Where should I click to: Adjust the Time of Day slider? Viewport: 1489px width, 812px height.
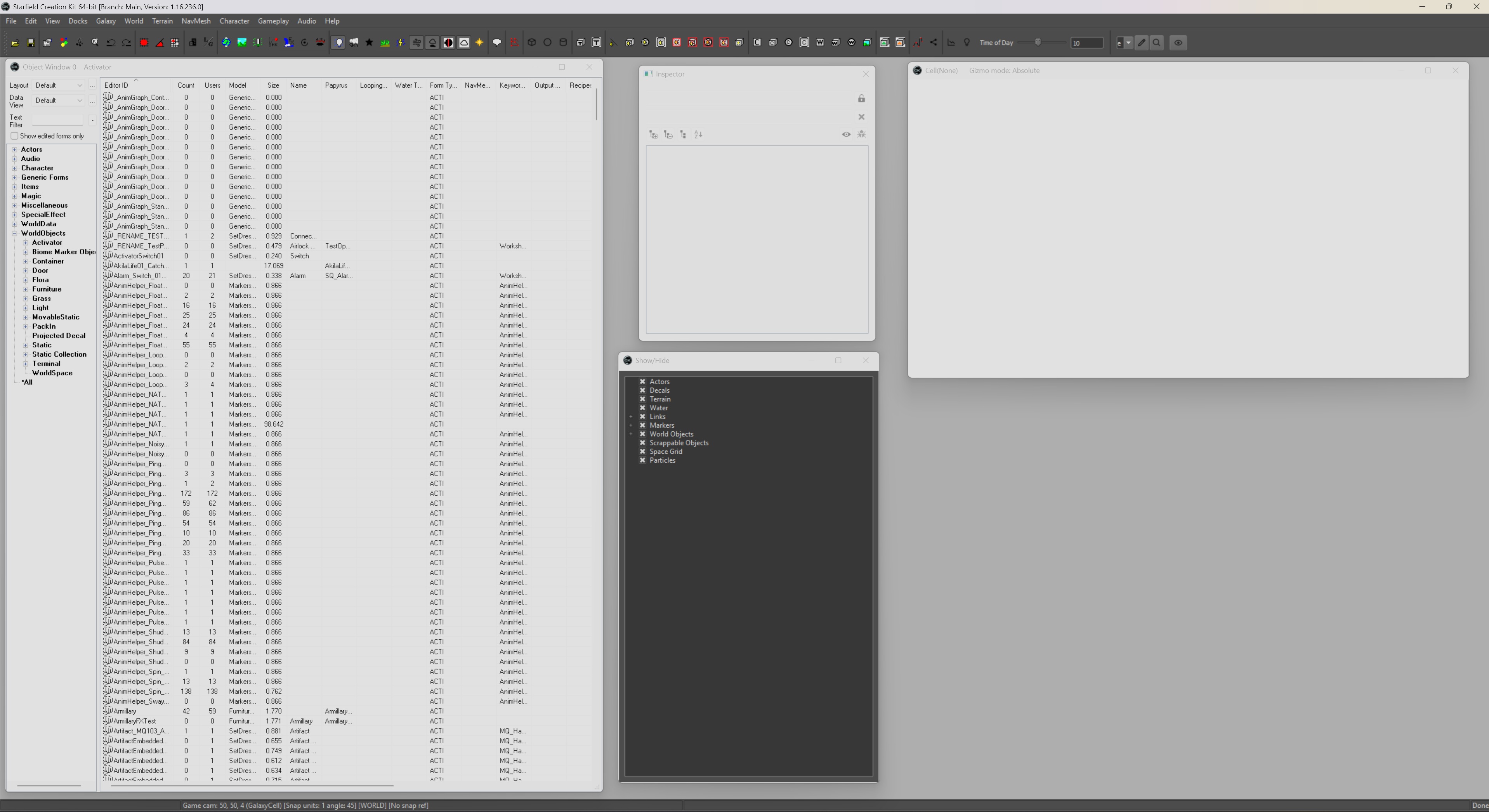tap(1038, 43)
